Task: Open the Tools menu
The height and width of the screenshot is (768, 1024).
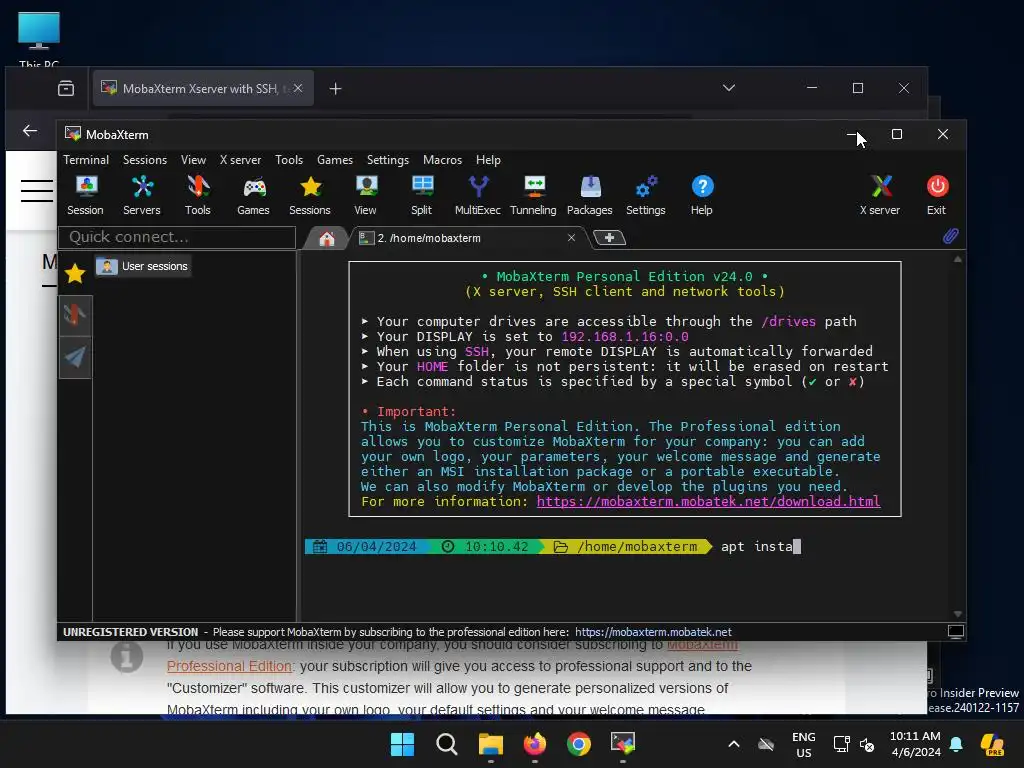Action: click(289, 160)
